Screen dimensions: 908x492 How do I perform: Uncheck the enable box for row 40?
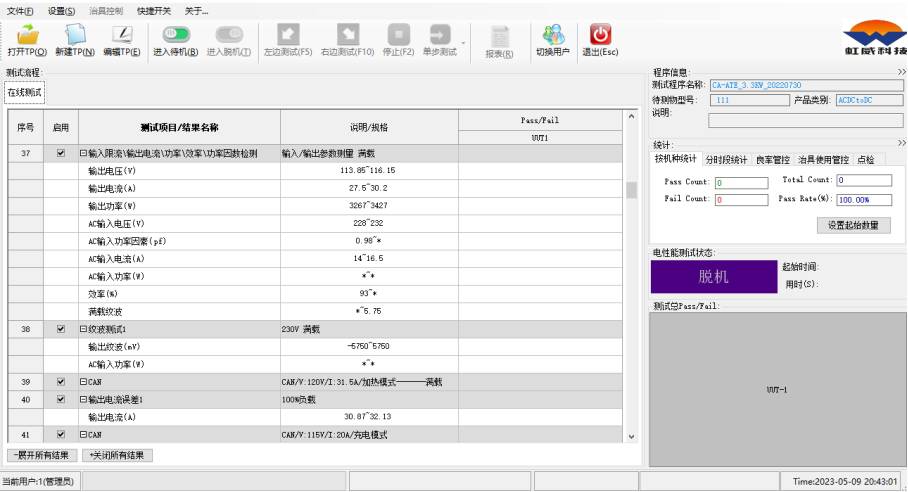(61, 399)
